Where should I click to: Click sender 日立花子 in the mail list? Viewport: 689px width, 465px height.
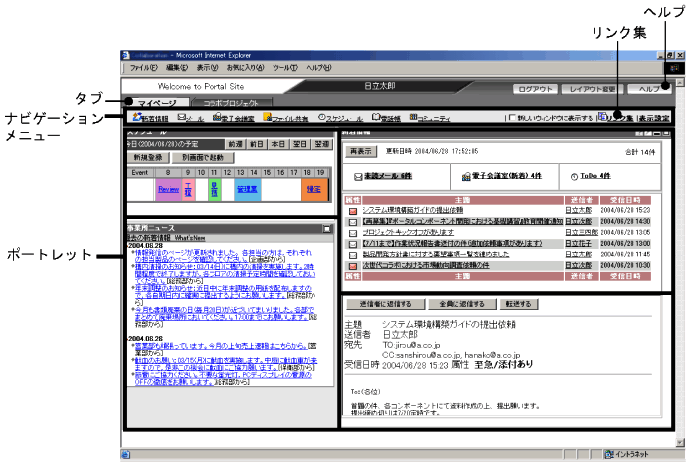tap(578, 243)
